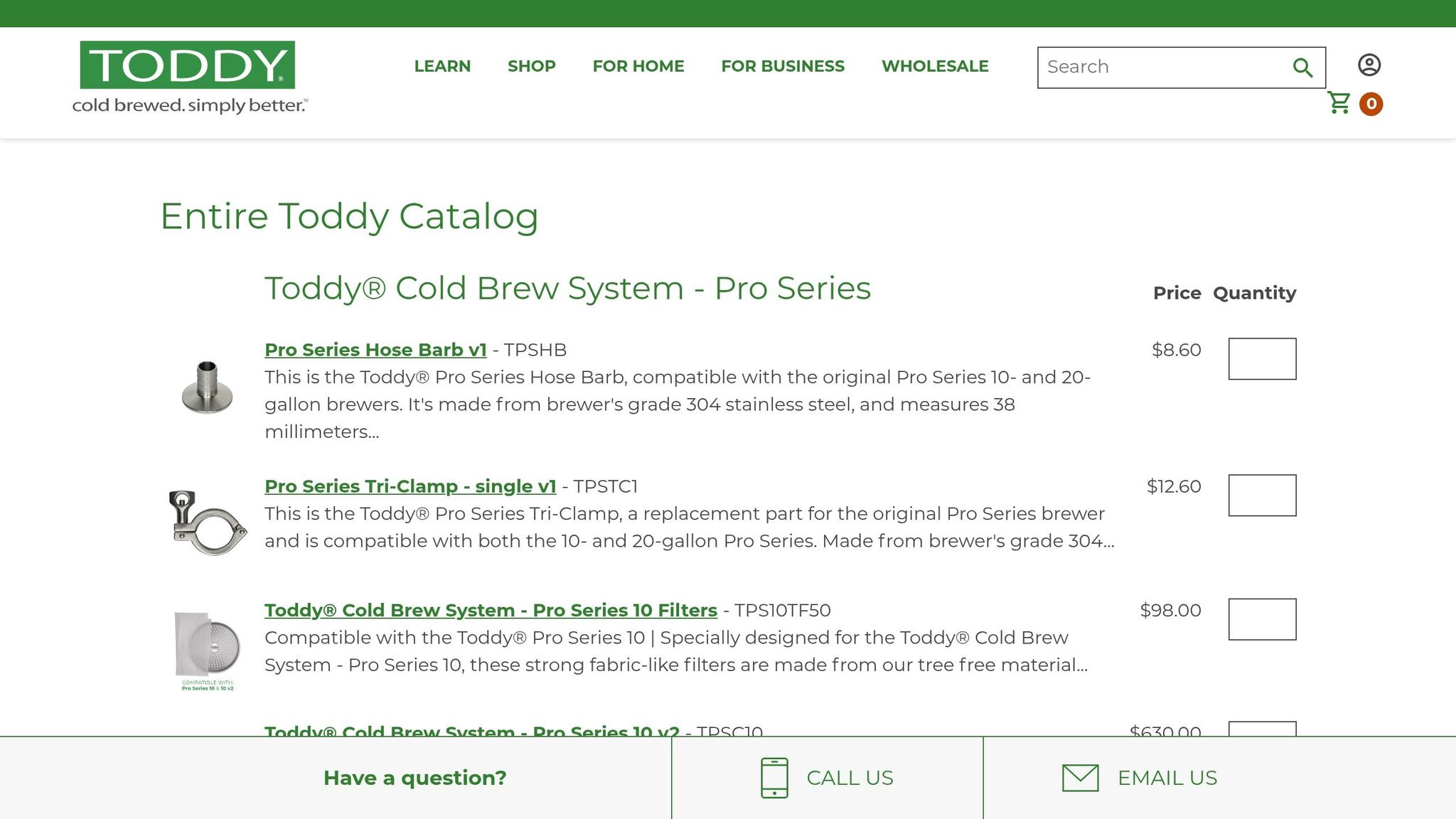Open the user account icon
The height and width of the screenshot is (819, 1456).
click(x=1369, y=65)
